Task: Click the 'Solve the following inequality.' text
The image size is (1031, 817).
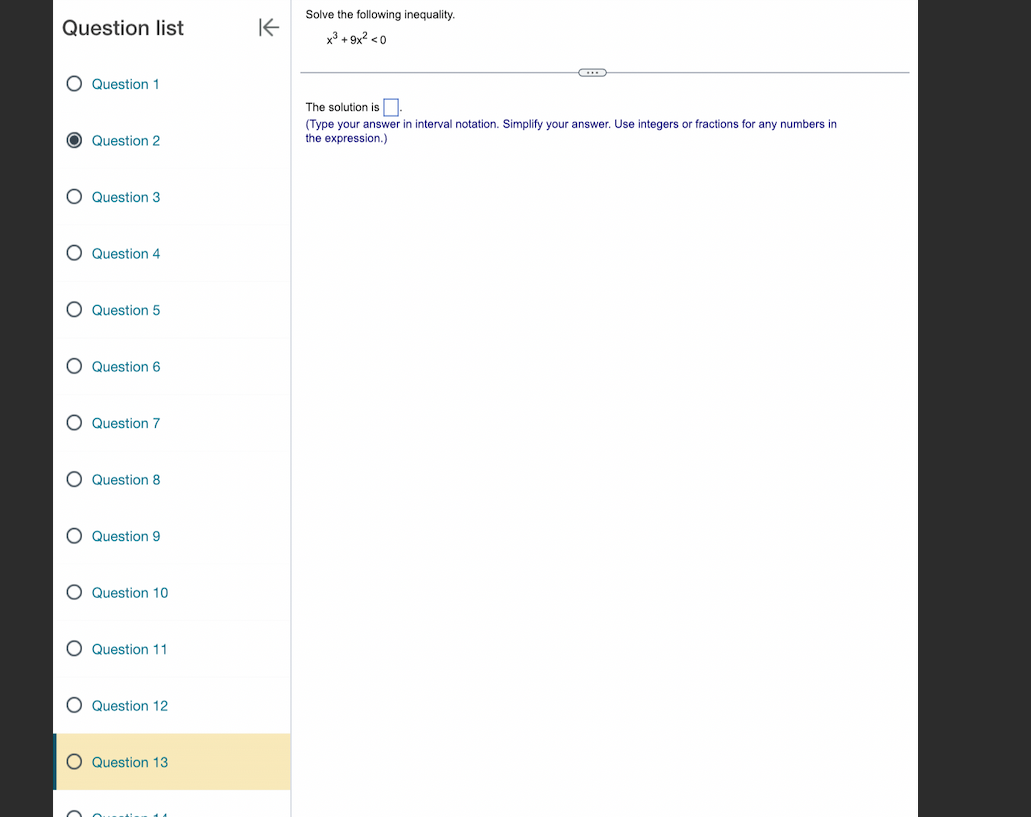Action: click(380, 14)
